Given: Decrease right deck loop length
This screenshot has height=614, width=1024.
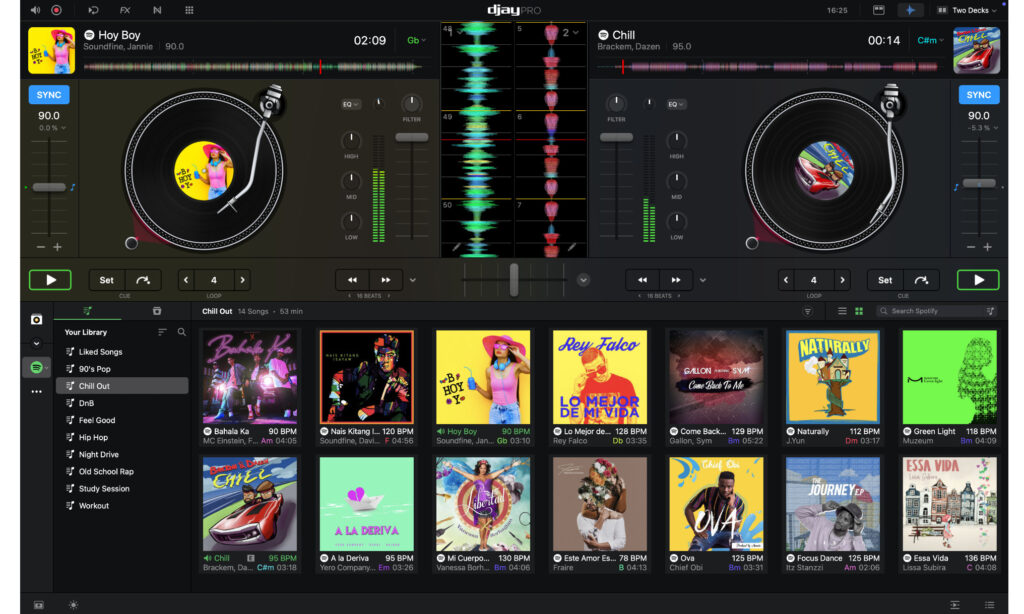Looking at the screenshot, I should (786, 280).
